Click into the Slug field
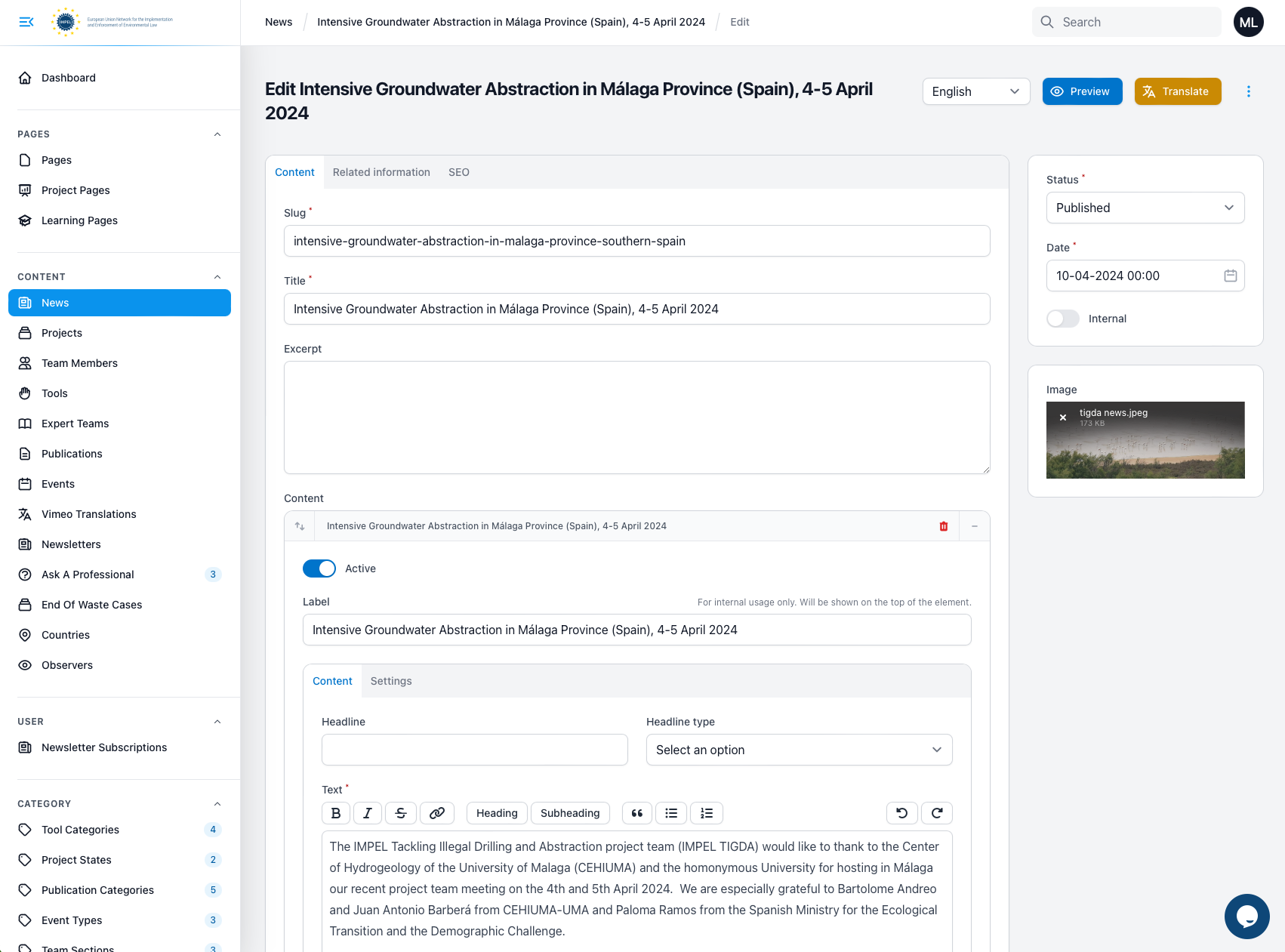The image size is (1285, 952). (x=637, y=241)
